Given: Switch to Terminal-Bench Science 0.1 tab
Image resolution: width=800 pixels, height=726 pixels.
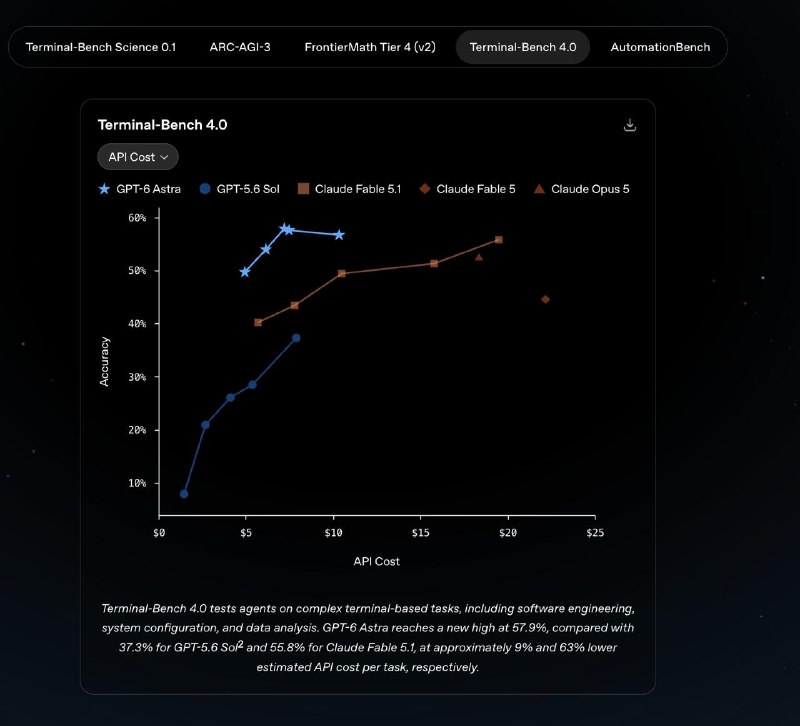Looking at the screenshot, I should [x=101, y=47].
